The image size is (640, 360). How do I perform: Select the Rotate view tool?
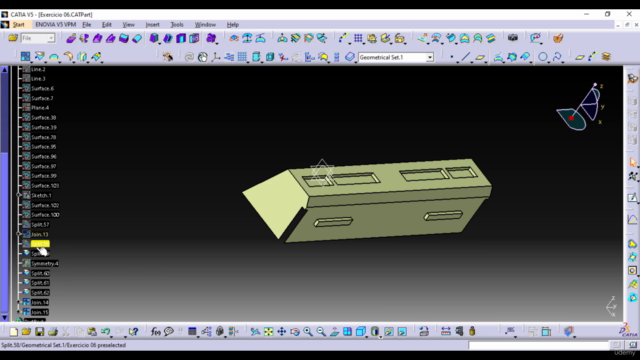pos(295,331)
